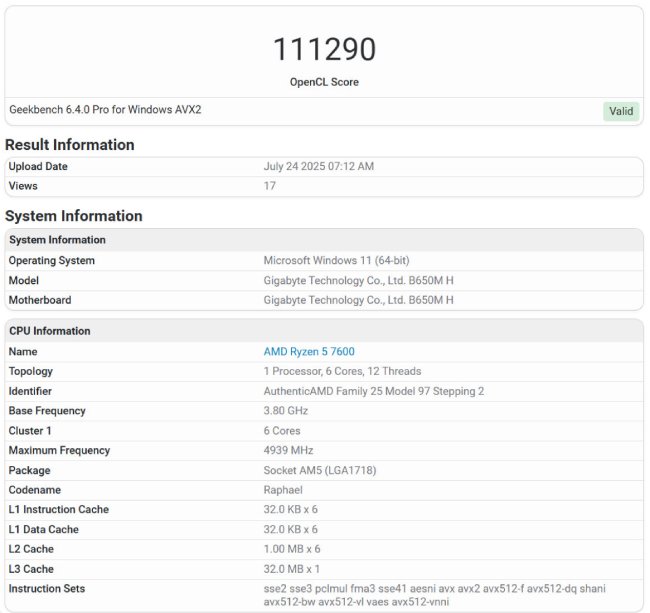Image resolution: width=650 pixels, height=613 pixels.
Task: Click the L2 Cache label
Action: (x=31, y=549)
